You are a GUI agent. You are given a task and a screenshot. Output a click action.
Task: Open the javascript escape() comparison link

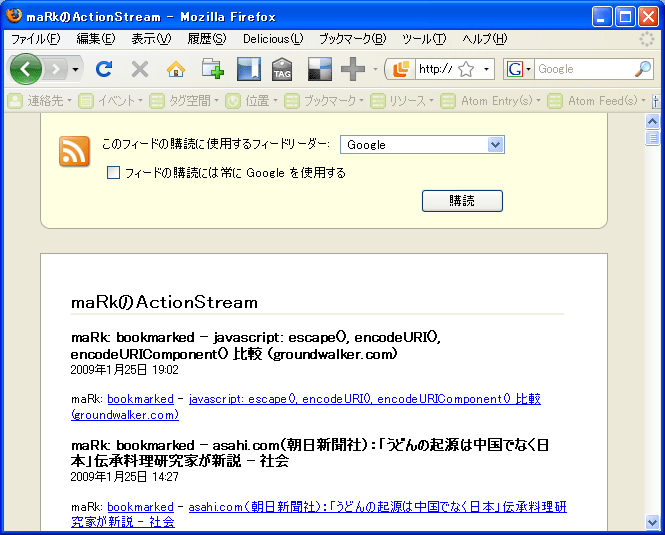364,399
